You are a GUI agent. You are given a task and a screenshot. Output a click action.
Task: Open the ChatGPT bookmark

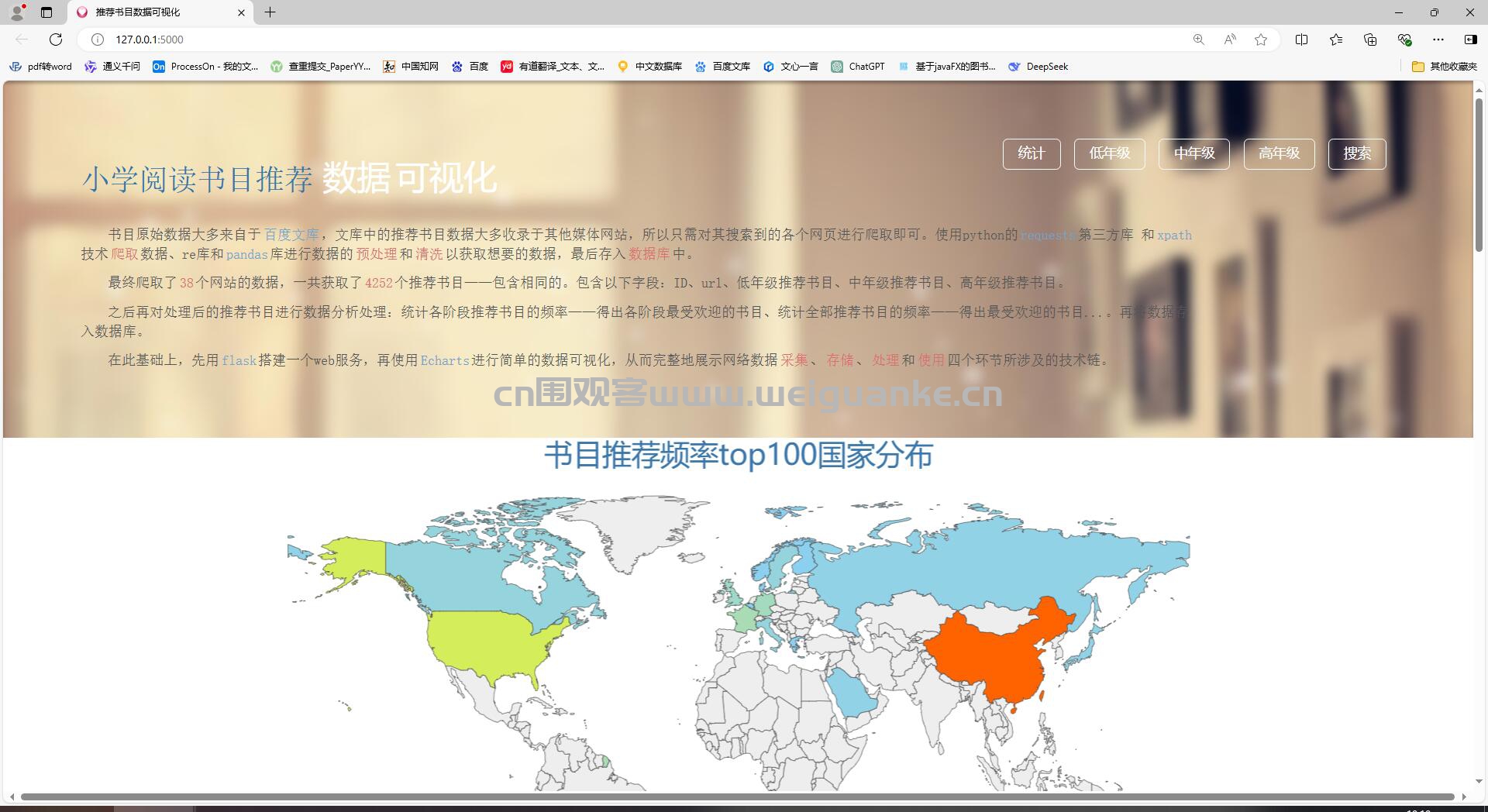click(x=858, y=67)
